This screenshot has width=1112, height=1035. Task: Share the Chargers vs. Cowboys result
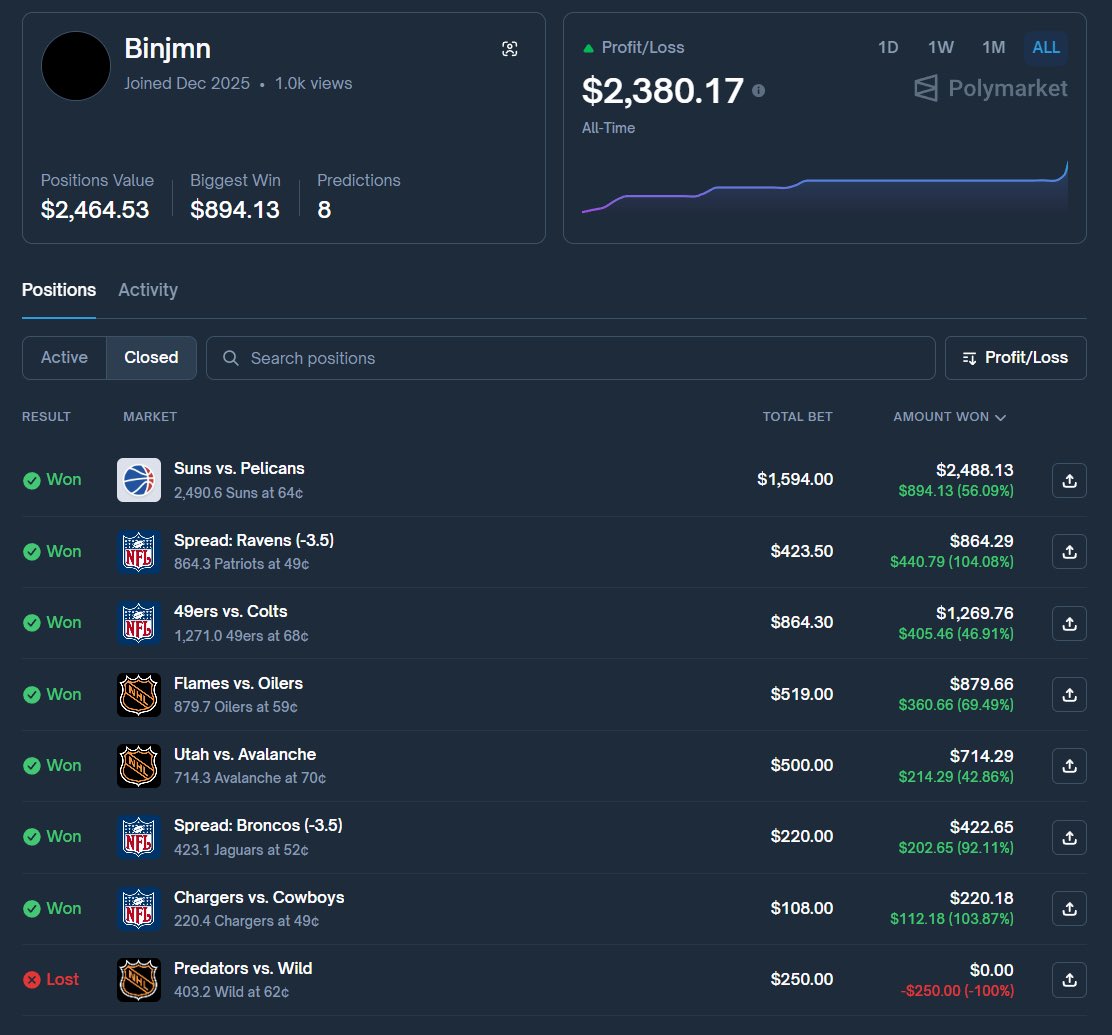[1069, 908]
